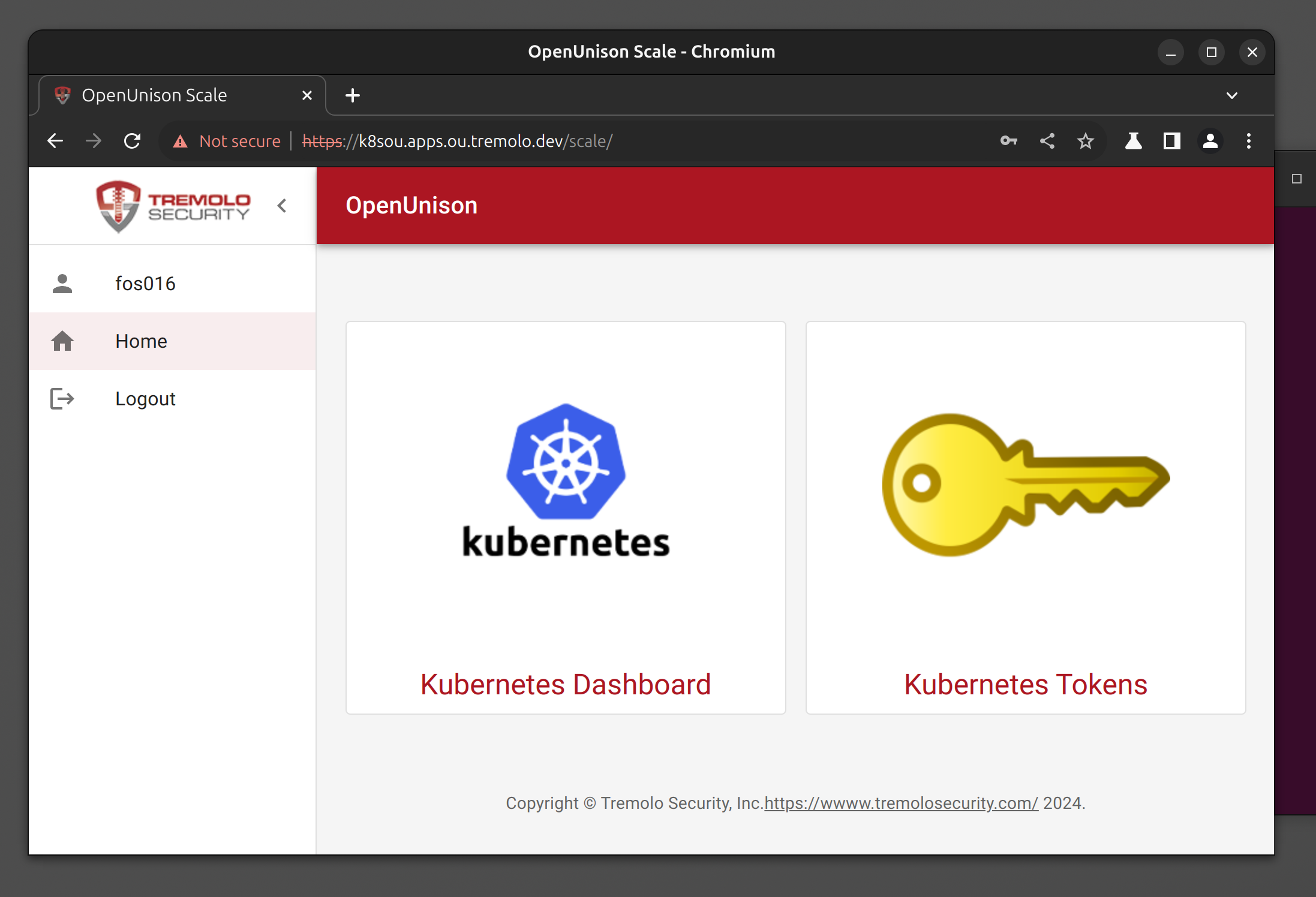Click the Logout arrow icon
This screenshot has width=1316, height=897.
[x=62, y=399]
